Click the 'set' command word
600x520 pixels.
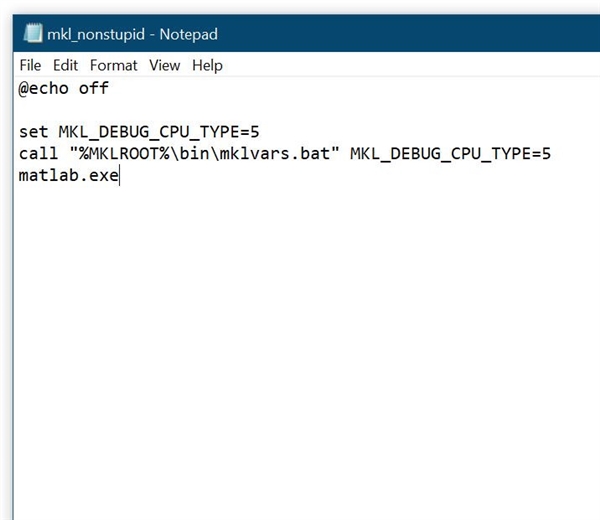pyautogui.click(x=34, y=132)
